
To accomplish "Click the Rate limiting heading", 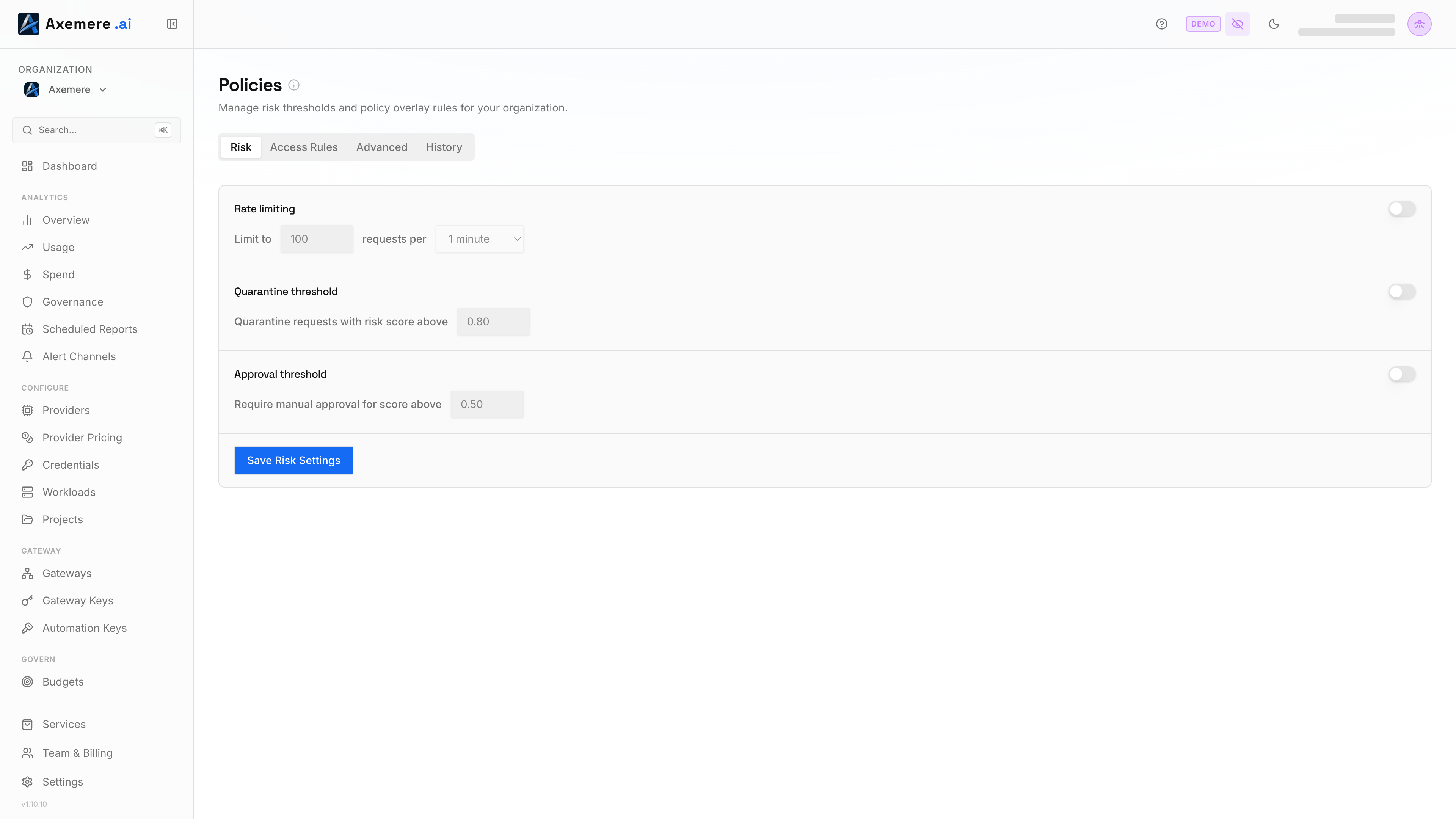I will 265,209.
